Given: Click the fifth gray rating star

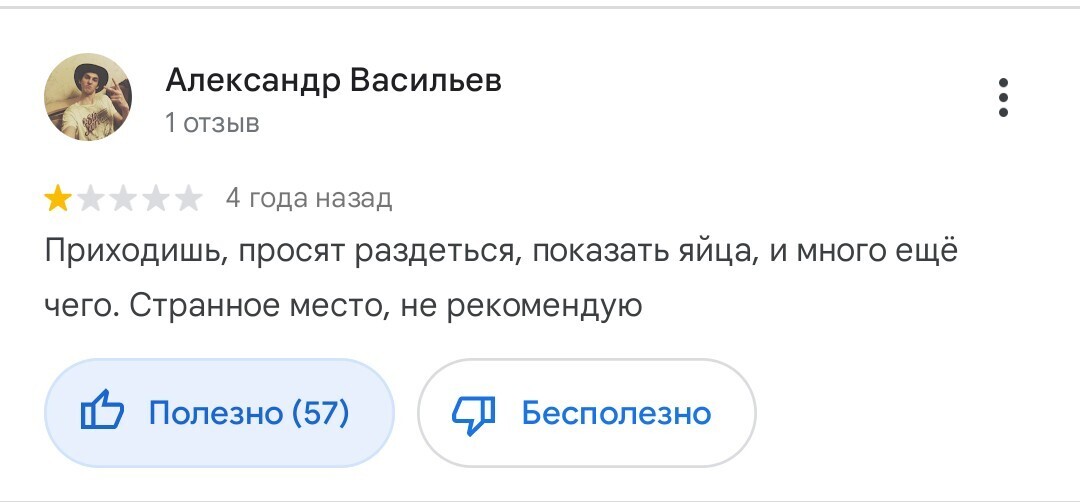Looking at the screenshot, I should click(188, 199).
